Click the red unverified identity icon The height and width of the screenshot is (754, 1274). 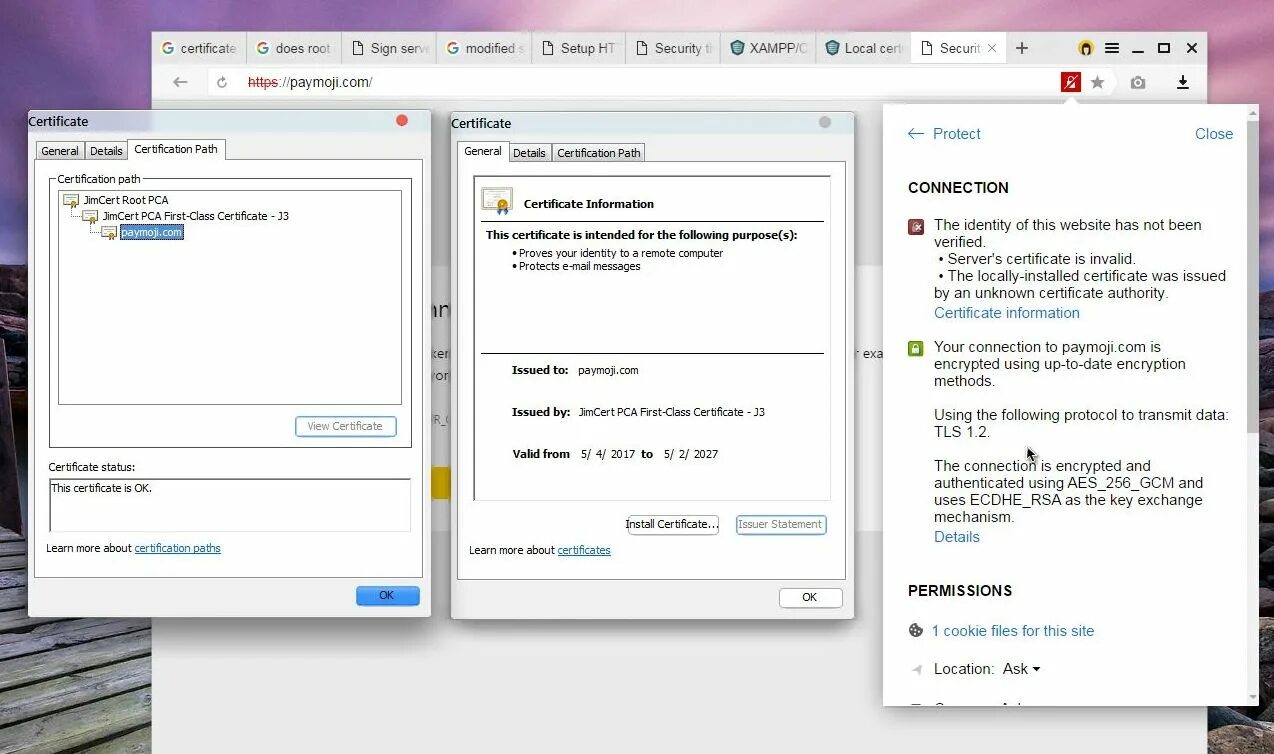tap(915, 227)
